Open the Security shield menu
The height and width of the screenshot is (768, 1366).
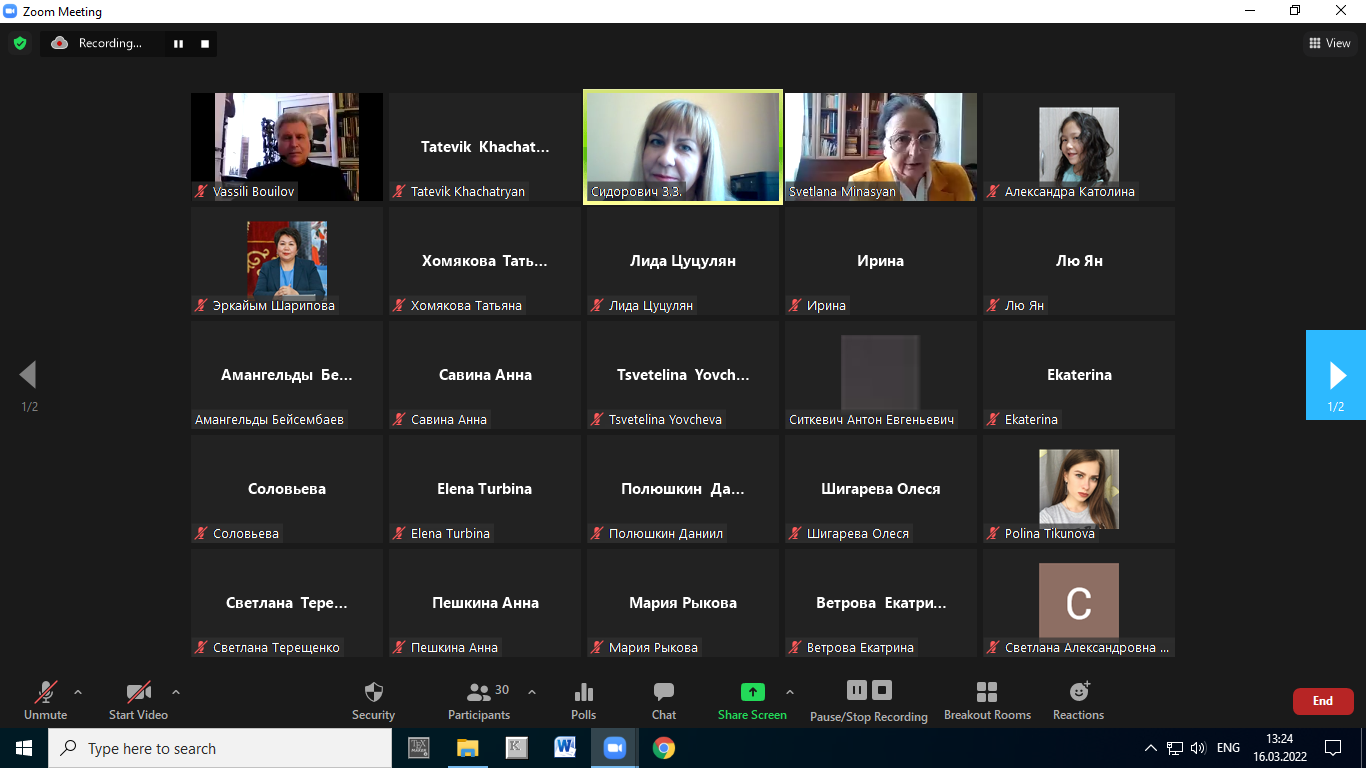(x=373, y=700)
